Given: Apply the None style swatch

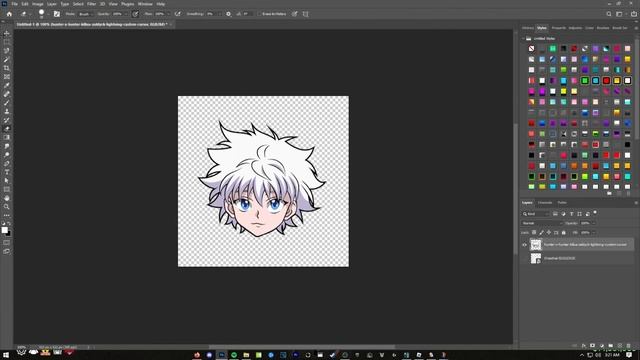Looking at the screenshot, I should (x=531, y=49).
